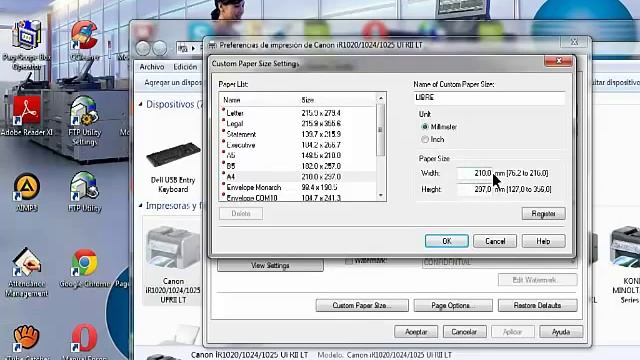
Task: Select Statement row in Paper List
Action: (298, 134)
